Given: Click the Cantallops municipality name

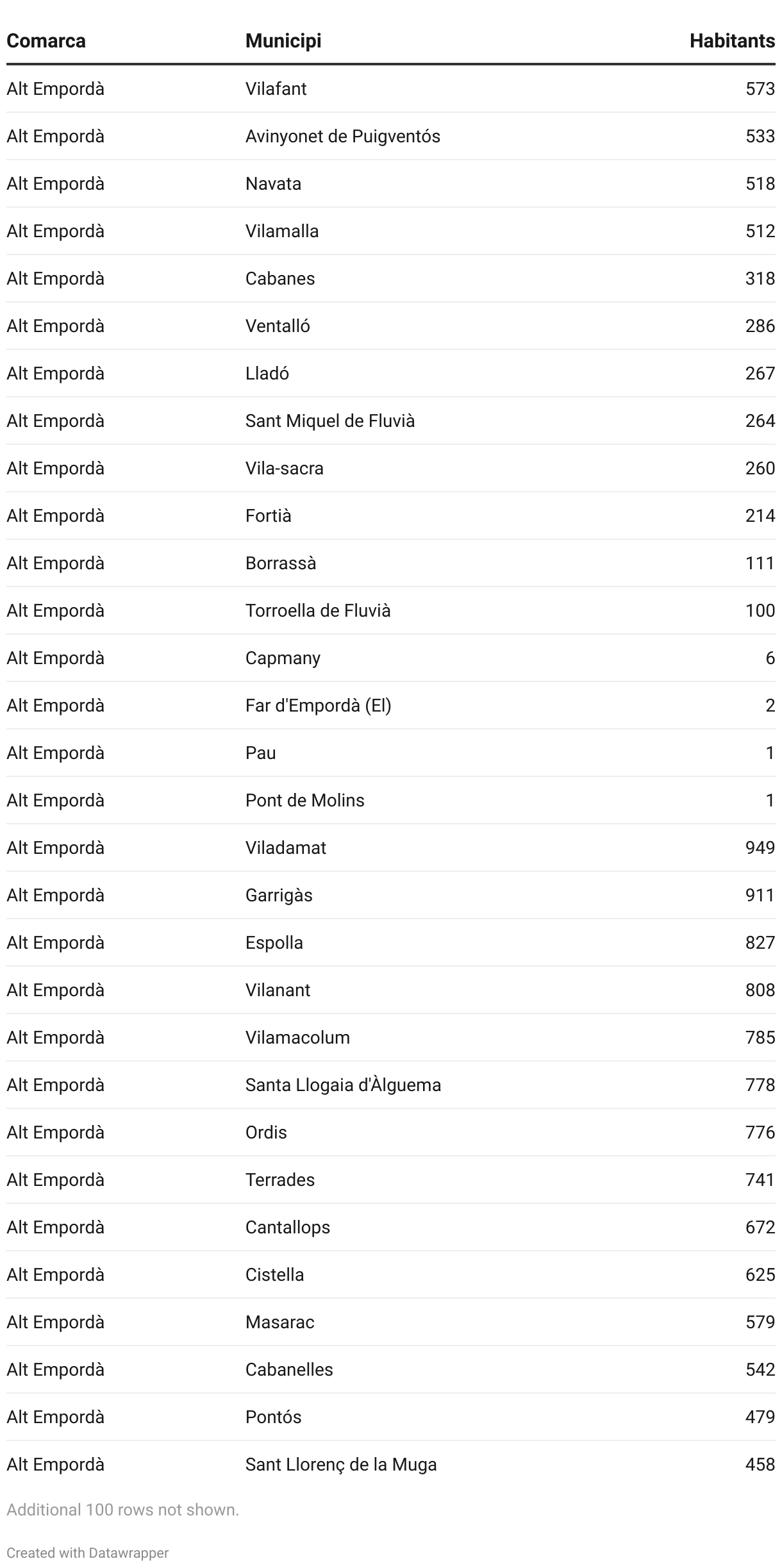Looking at the screenshot, I should 287,1227.
